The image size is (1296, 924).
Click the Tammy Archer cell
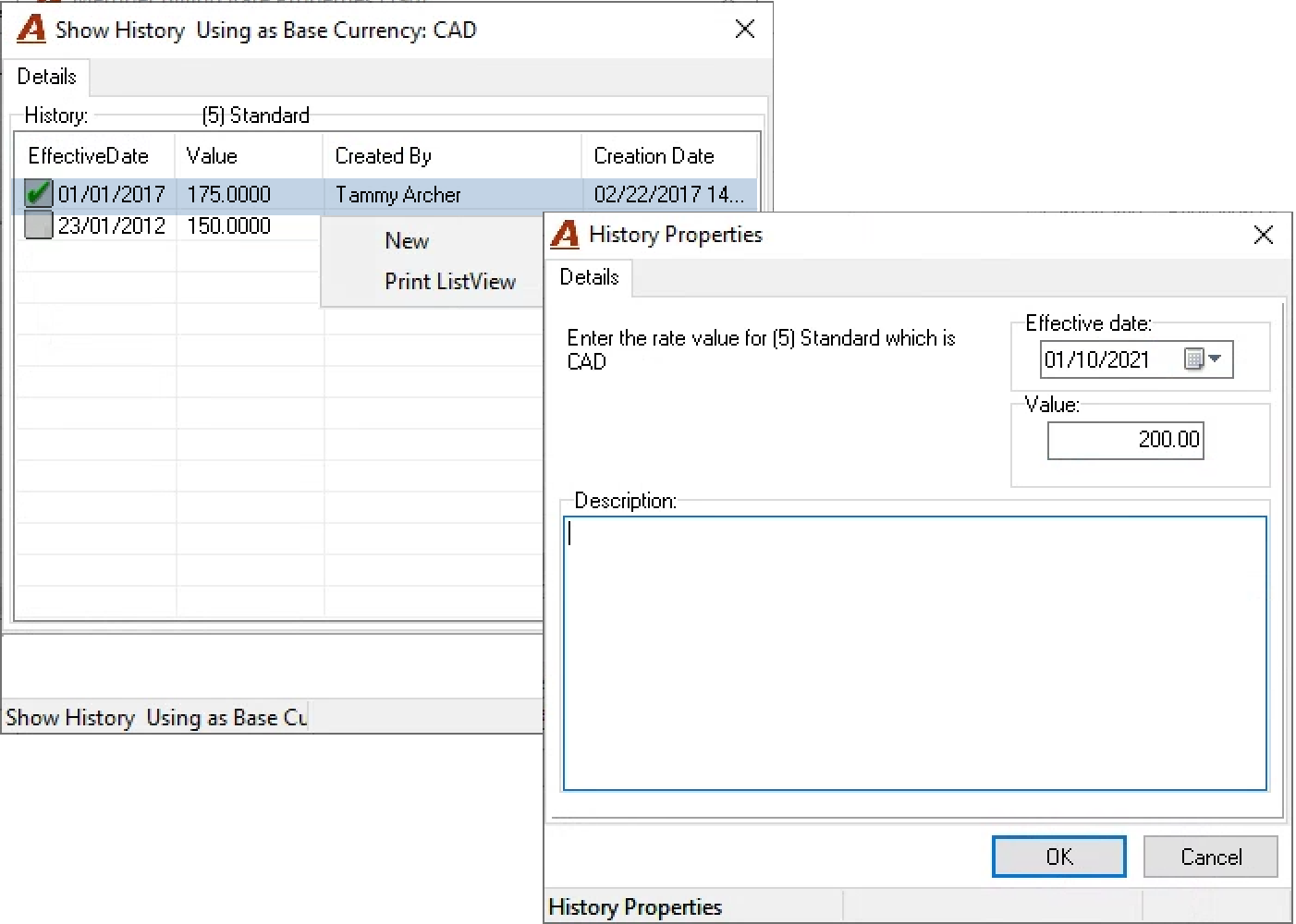point(398,195)
